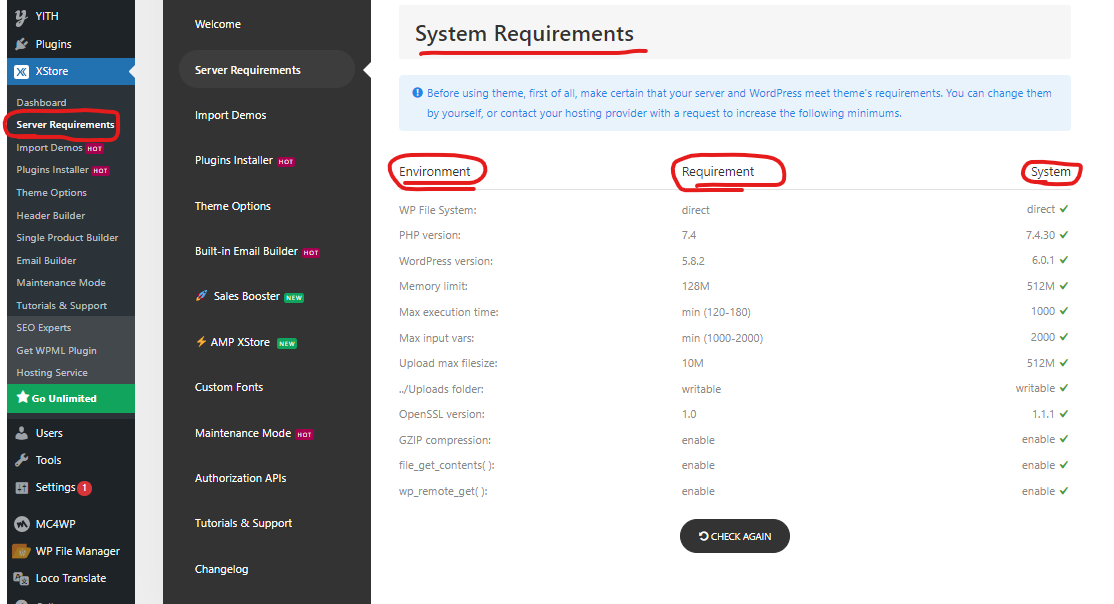
Task: Open Theme Options in the WordPress sidebar
Action: pos(52,193)
